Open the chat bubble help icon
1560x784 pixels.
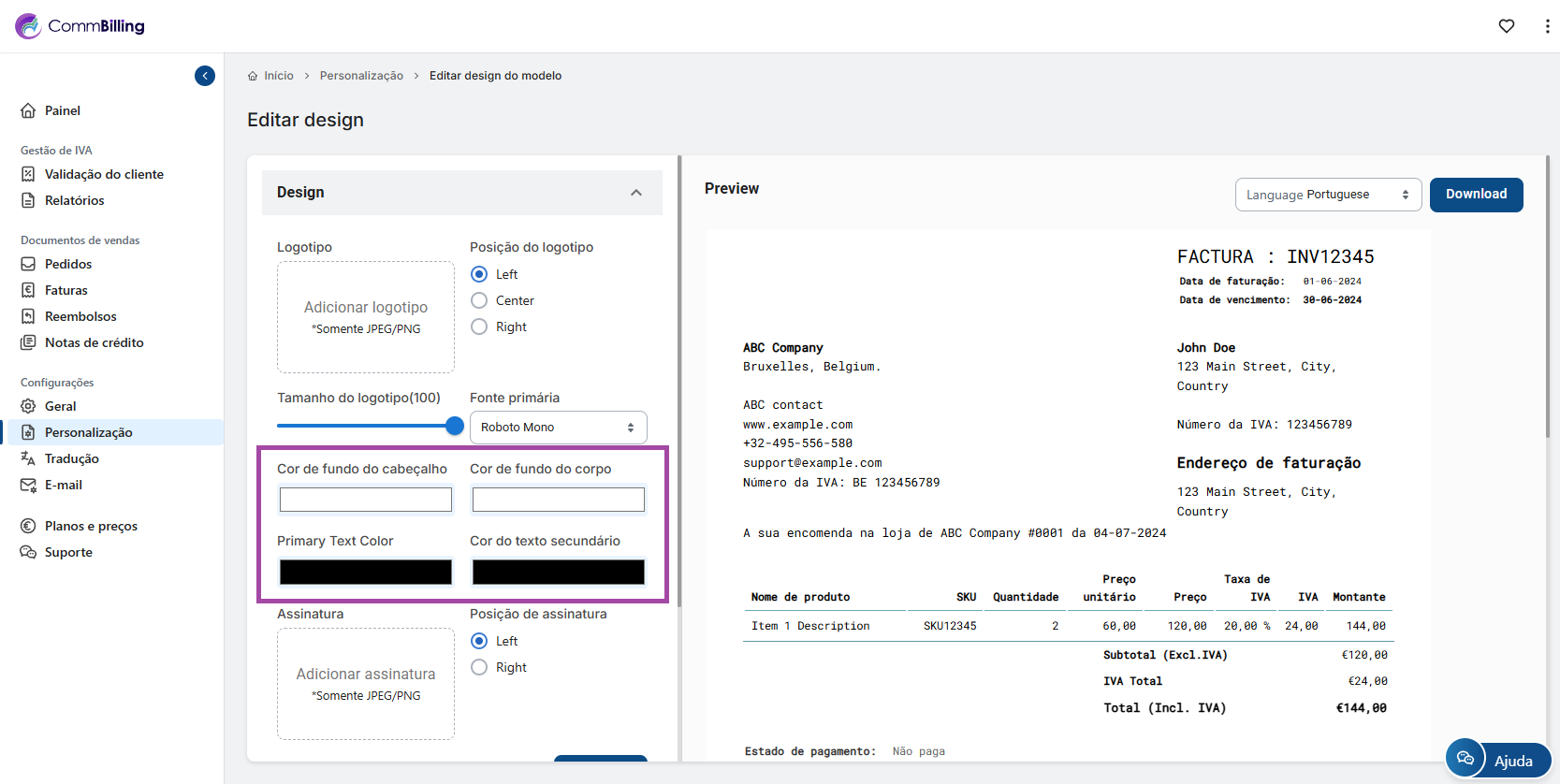[1465, 759]
